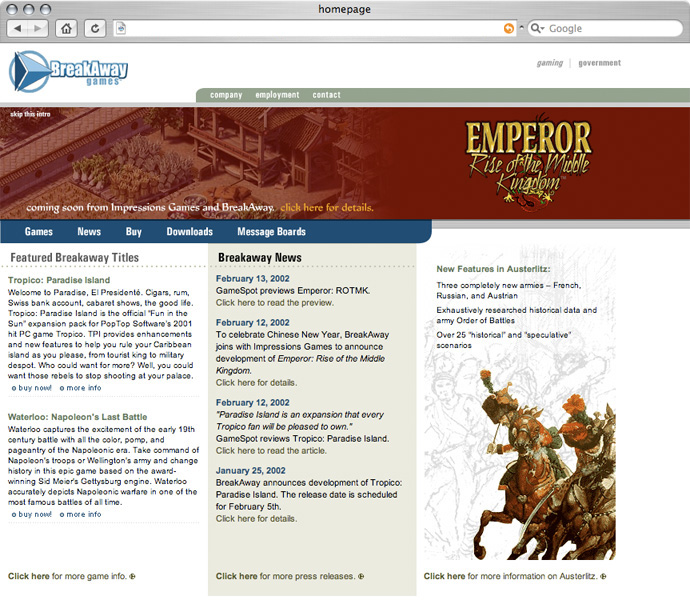
Task: Follow click here for details banner link
Action: pos(327,207)
